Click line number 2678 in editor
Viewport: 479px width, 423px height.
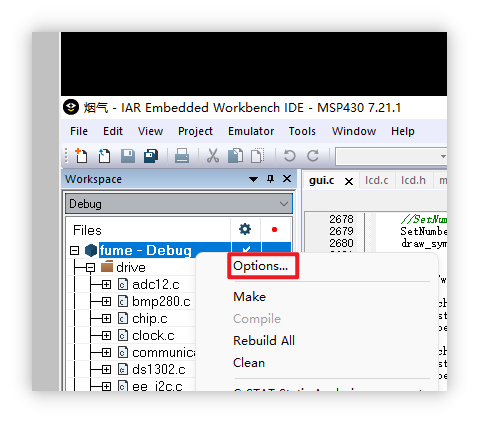[341, 219]
